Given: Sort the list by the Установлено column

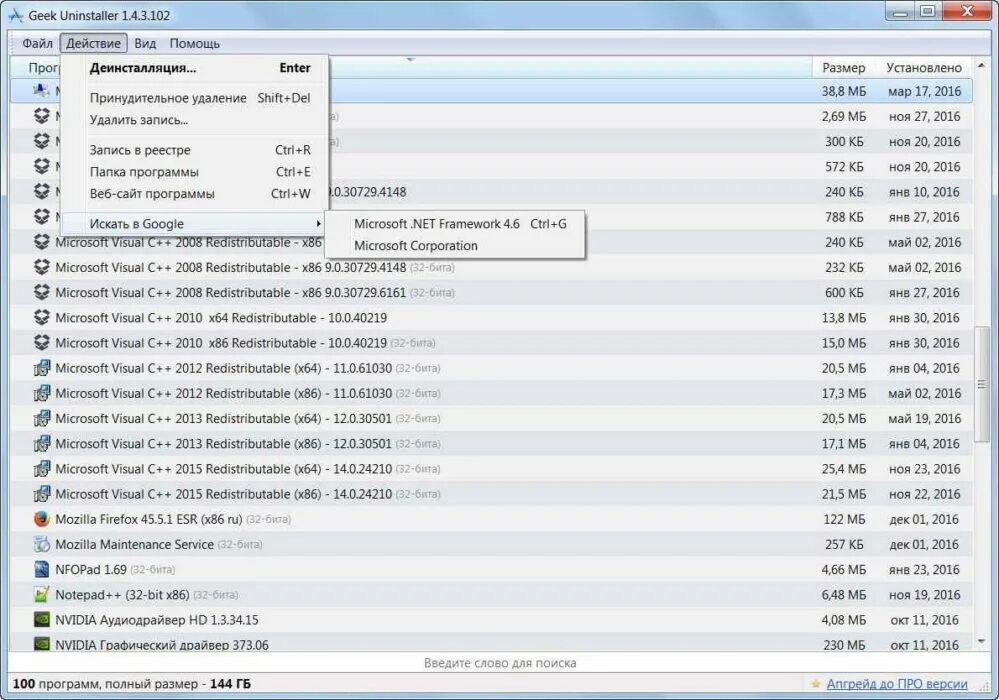Looking at the screenshot, I should (924, 68).
